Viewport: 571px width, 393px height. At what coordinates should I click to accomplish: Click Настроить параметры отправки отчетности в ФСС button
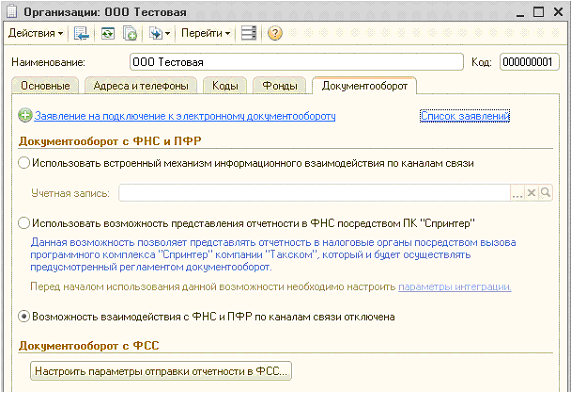point(161,371)
